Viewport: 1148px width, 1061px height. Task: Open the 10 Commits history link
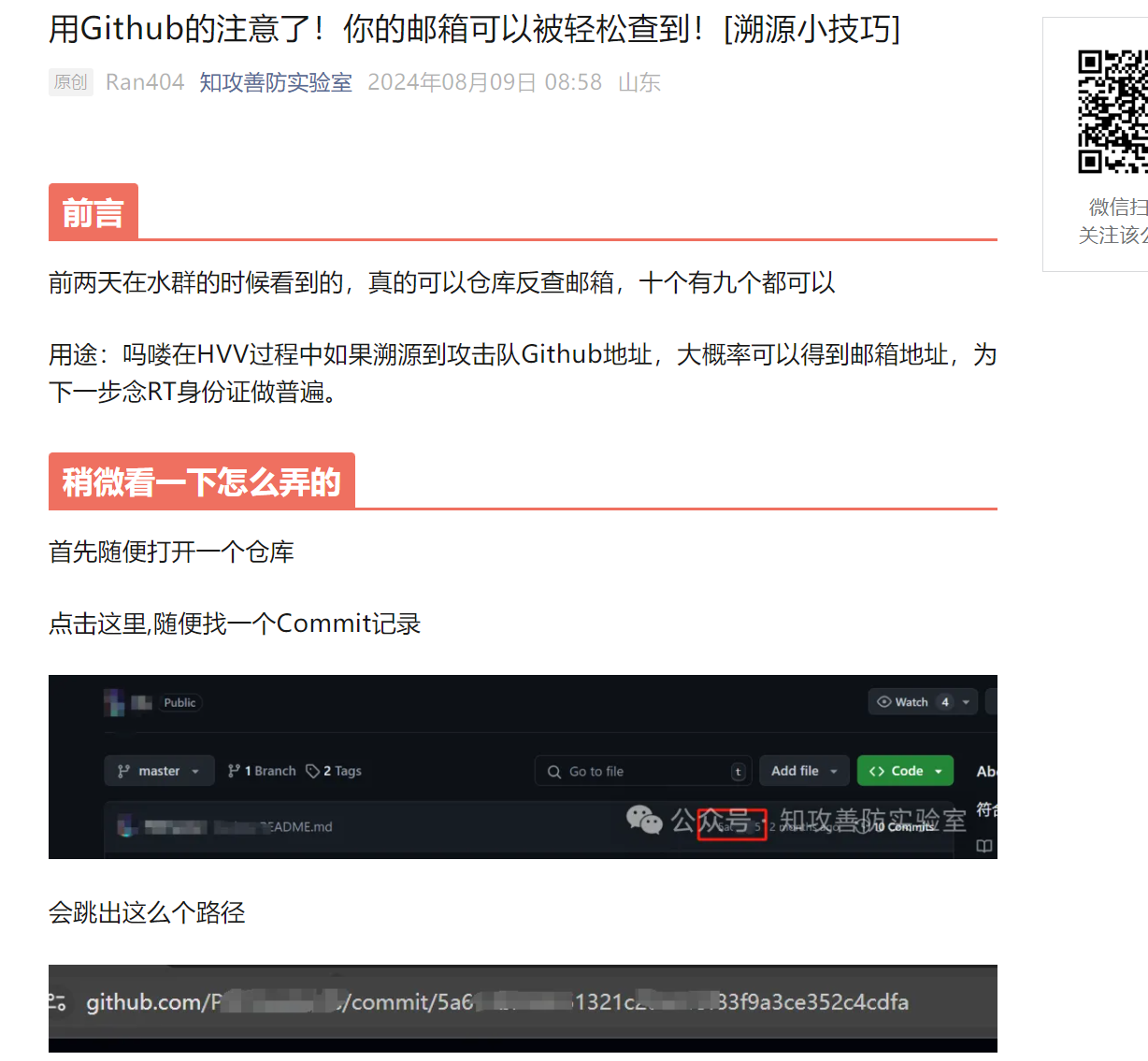(x=901, y=826)
